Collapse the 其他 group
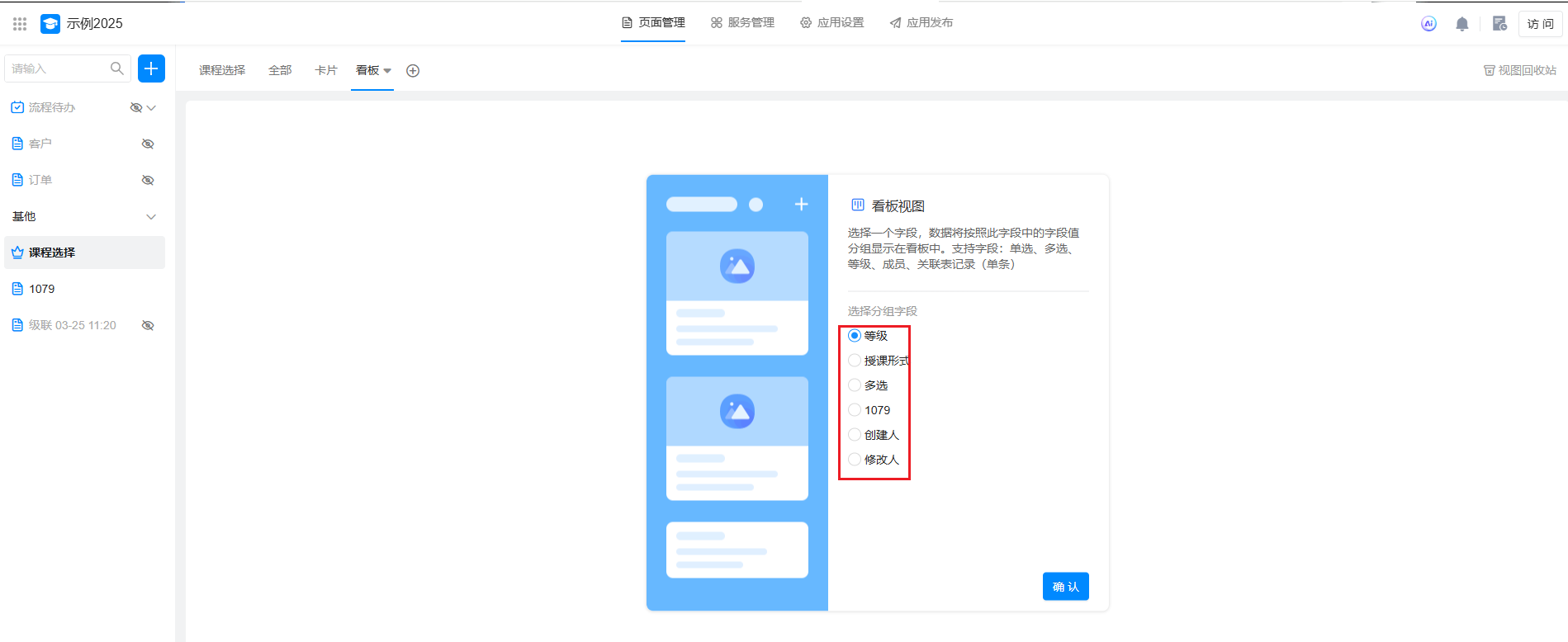This screenshot has width=1568, height=642. tap(151, 217)
